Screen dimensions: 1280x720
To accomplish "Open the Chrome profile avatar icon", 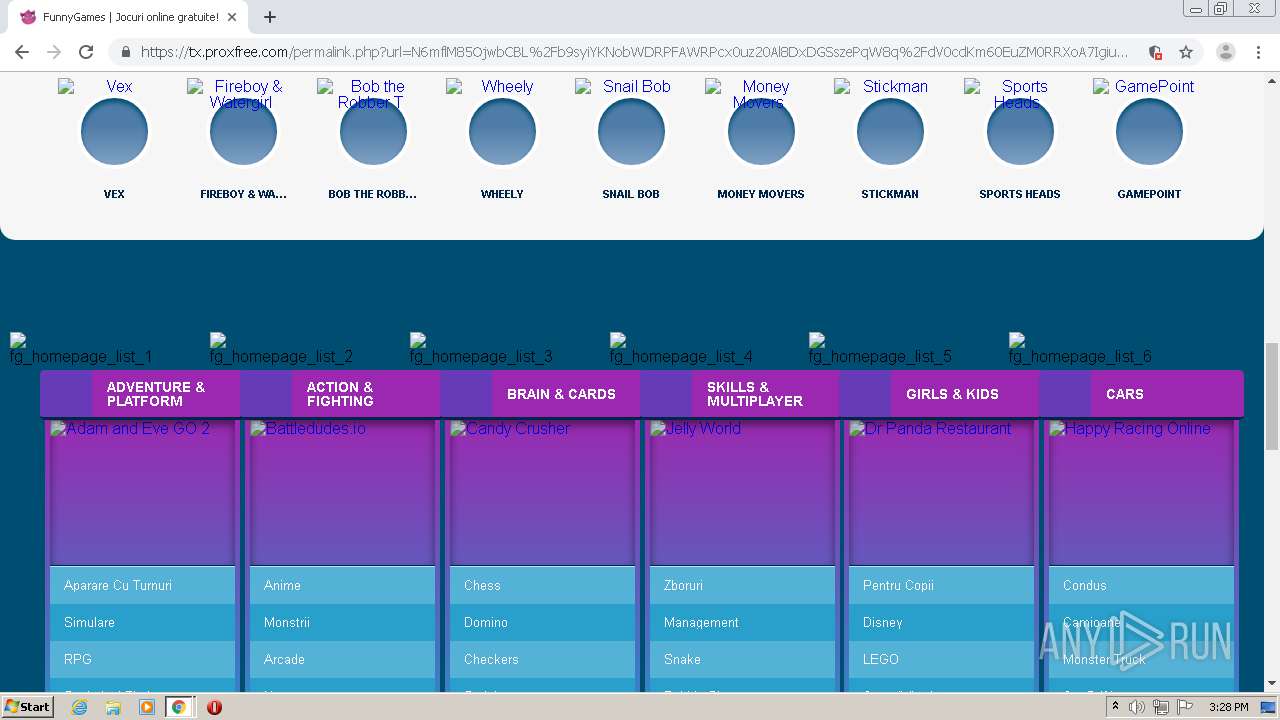I will 1225,52.
